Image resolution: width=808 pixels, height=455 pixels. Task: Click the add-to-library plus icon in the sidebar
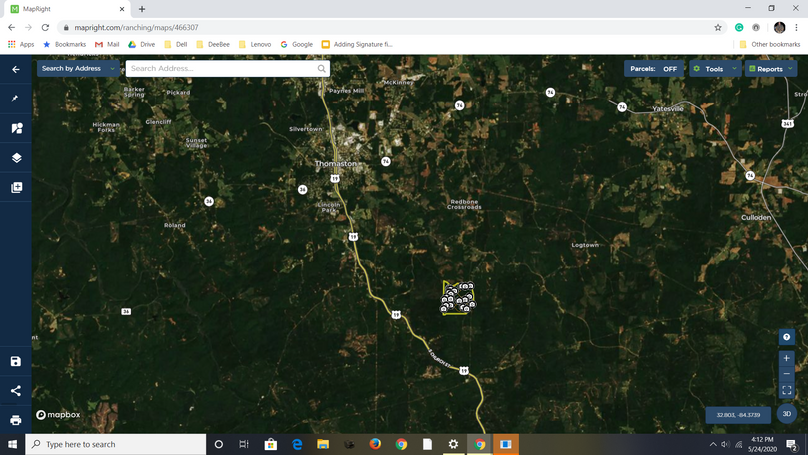pyautogui.click(x=16, y=187)
